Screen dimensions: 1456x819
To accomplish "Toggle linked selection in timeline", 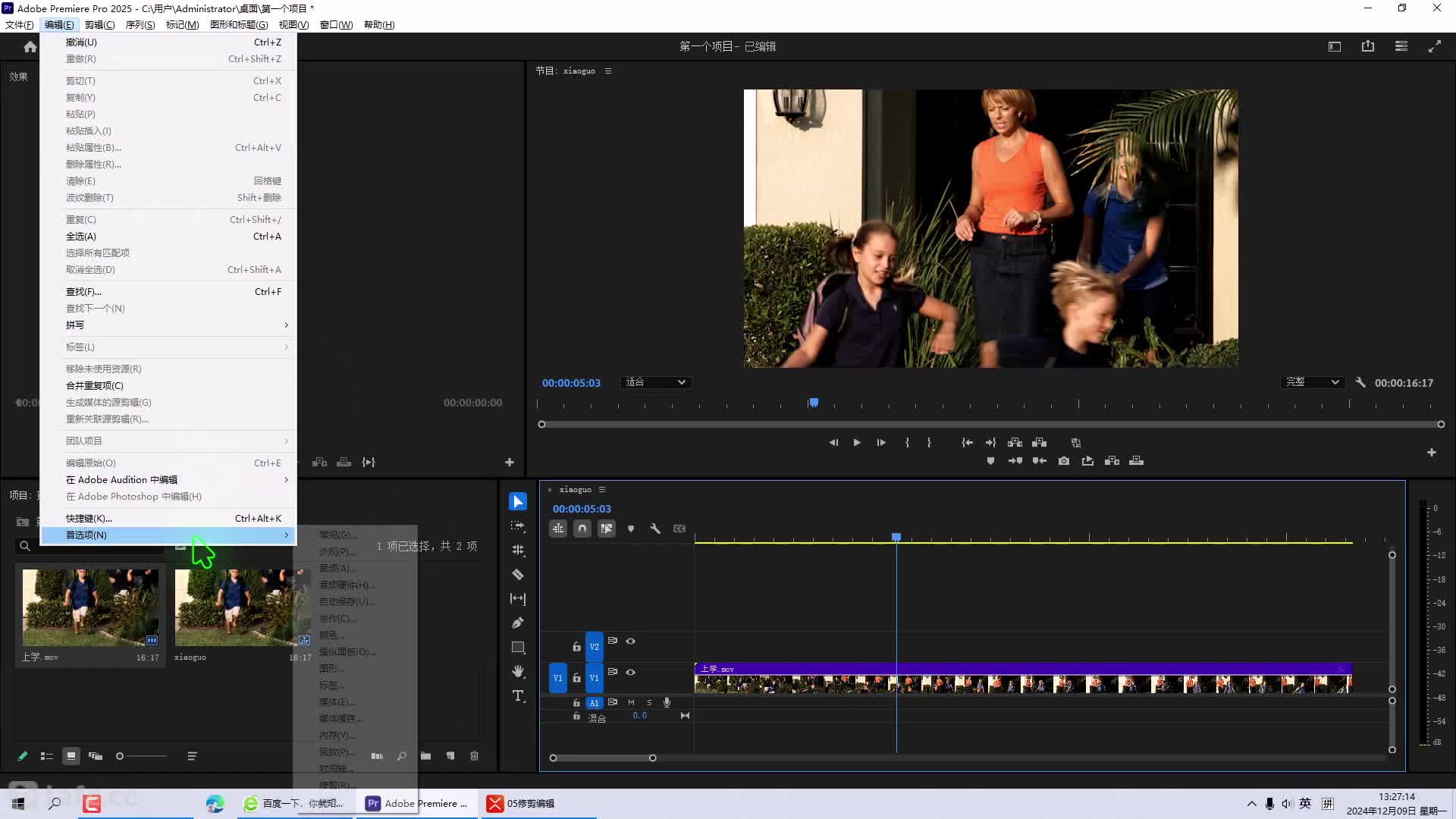I will point(607,529).
